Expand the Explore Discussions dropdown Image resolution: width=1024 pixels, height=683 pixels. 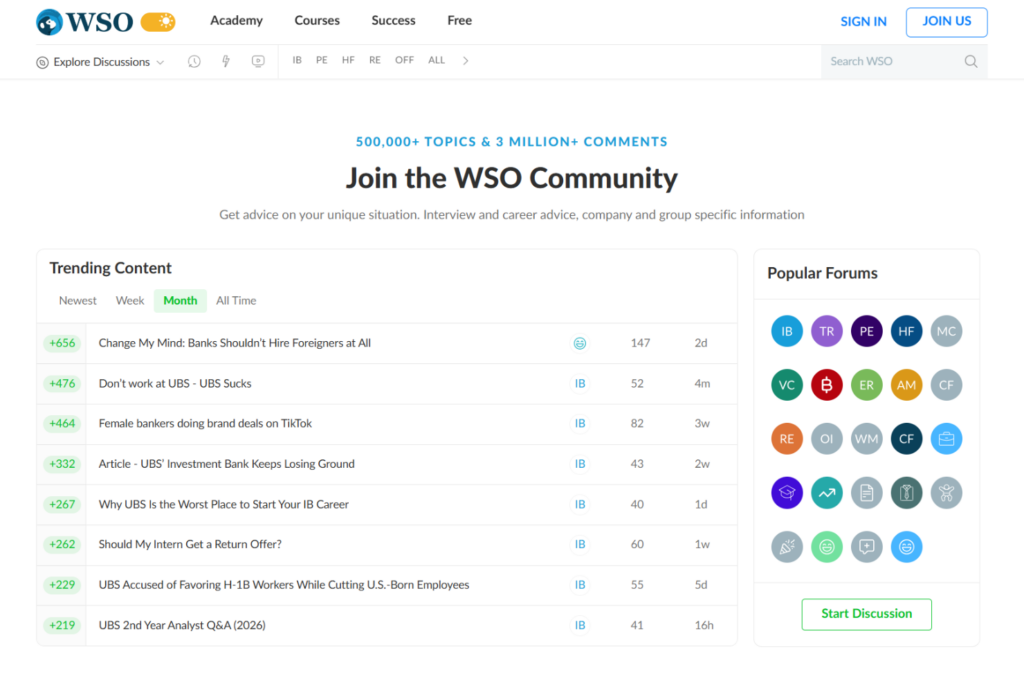pyautogui.click(x=100, y=62)
